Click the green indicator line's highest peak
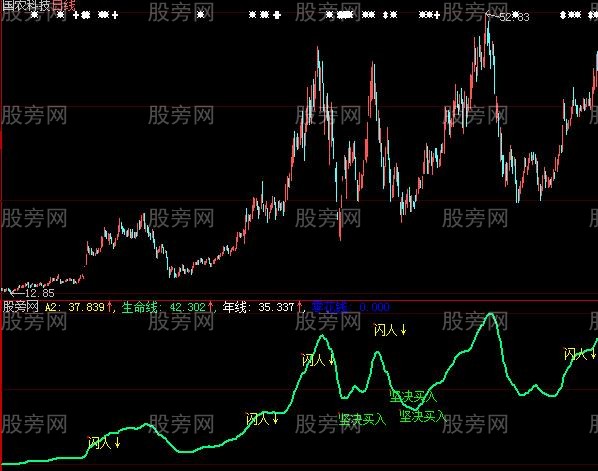Viewport: 598px width, 471px height. [x=490, y=314]
